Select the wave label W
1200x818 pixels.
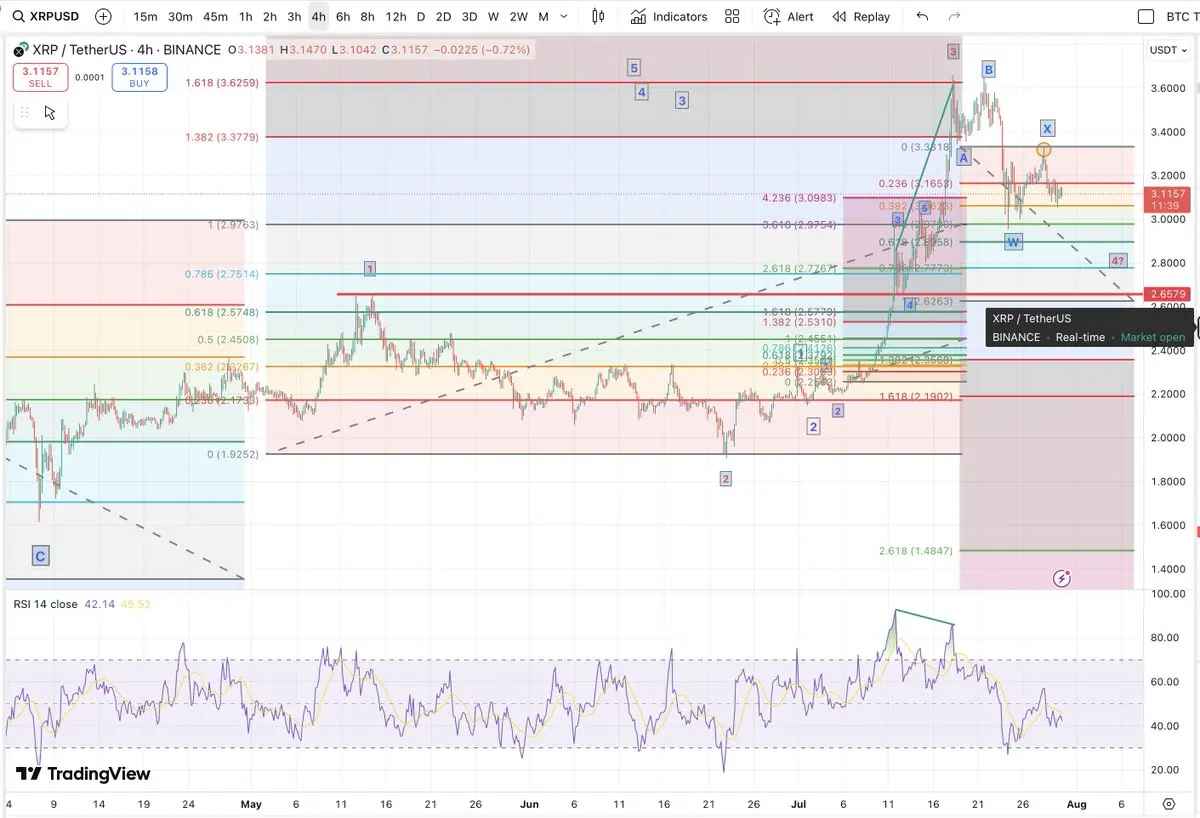(x=1013, y=242)
